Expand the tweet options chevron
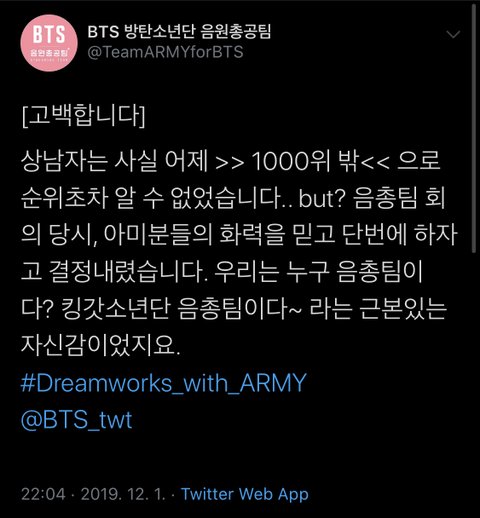 (x=453, y=34)
